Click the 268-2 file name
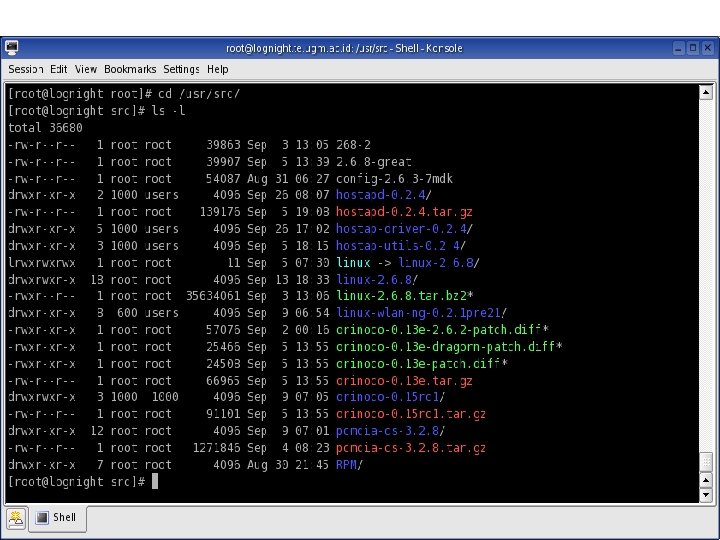The width and height of the screenshot is (720, 540). pyautogui.click(x=353, y=145)
